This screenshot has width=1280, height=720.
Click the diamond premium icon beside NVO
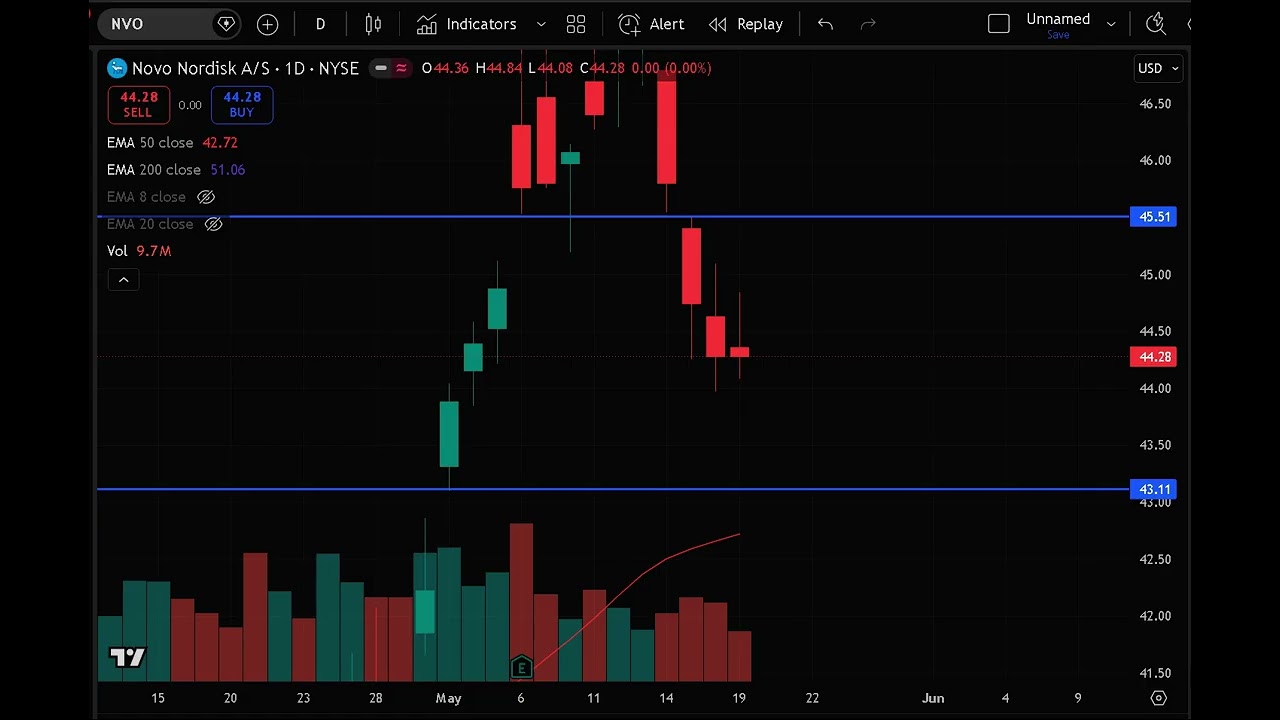[x=226, y=24]
